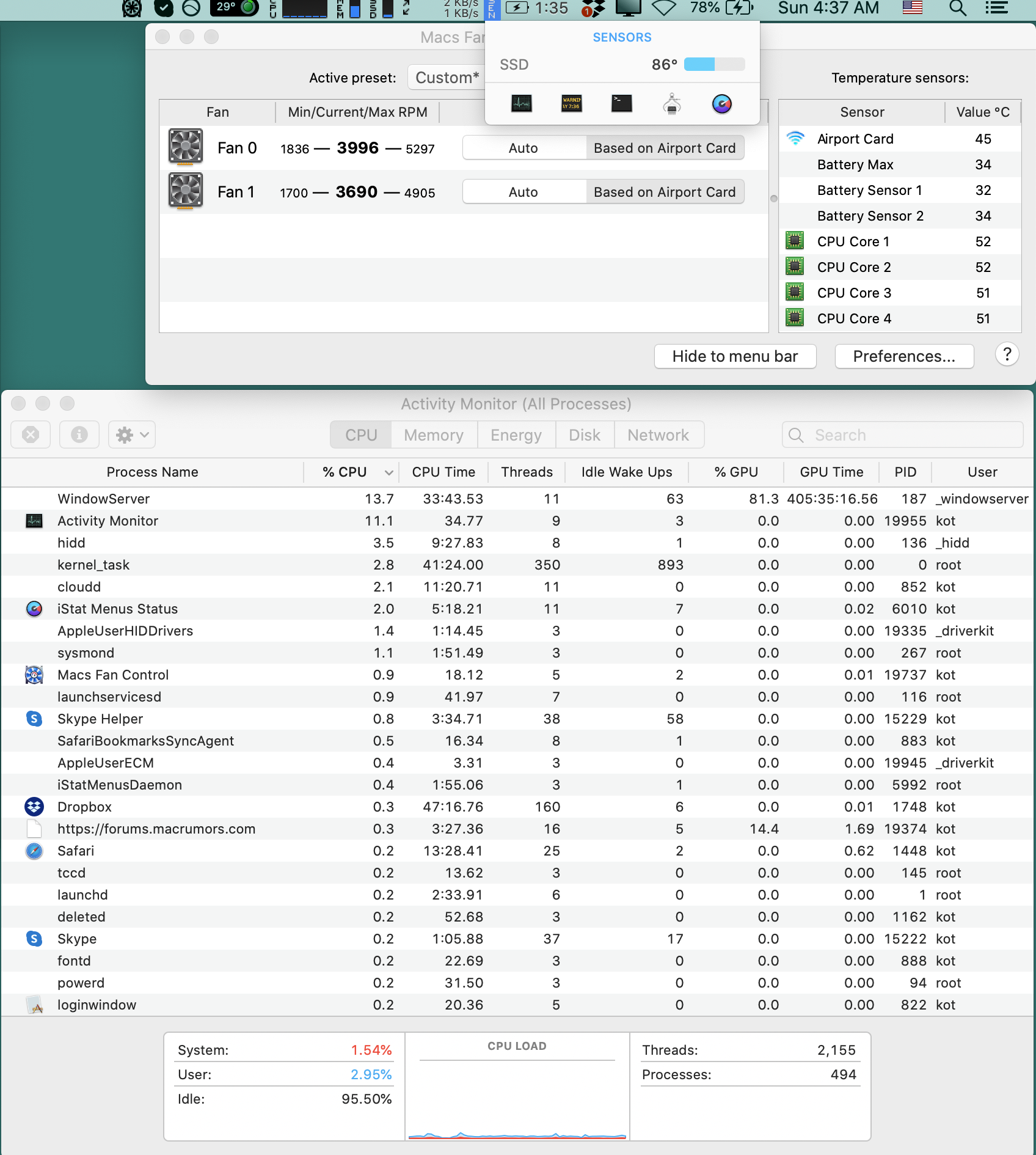Image resolution: width=1036 pixels, height=1155 pixels.
Task: Click the Inspect process info icon
Action: (79, 435)
